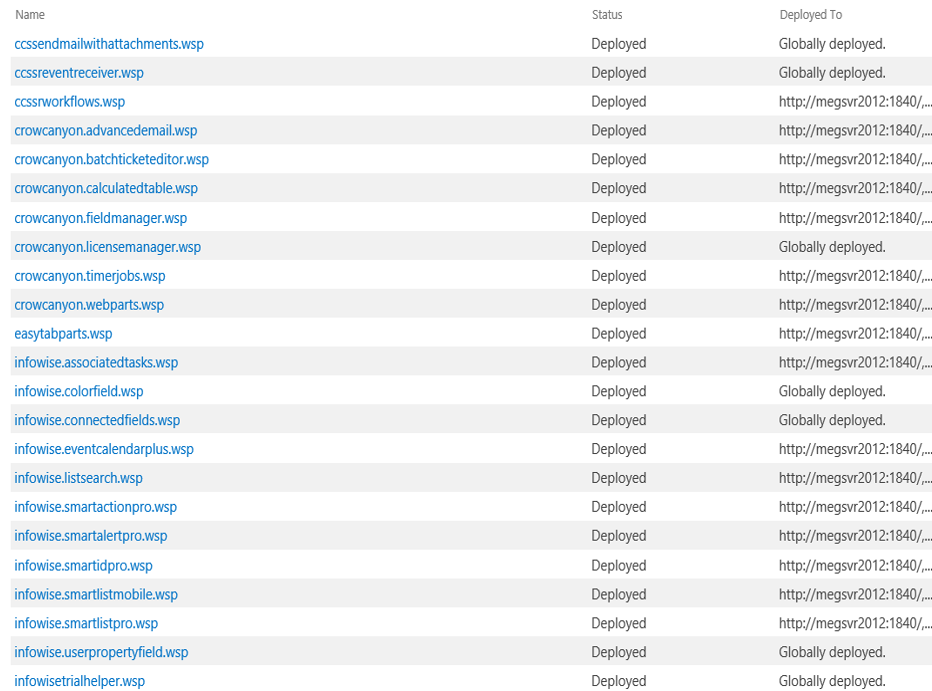Select crowcanyon.batchticketeditor.wsp link
This screenshot has height=691, width=932.
click(112, 159)
